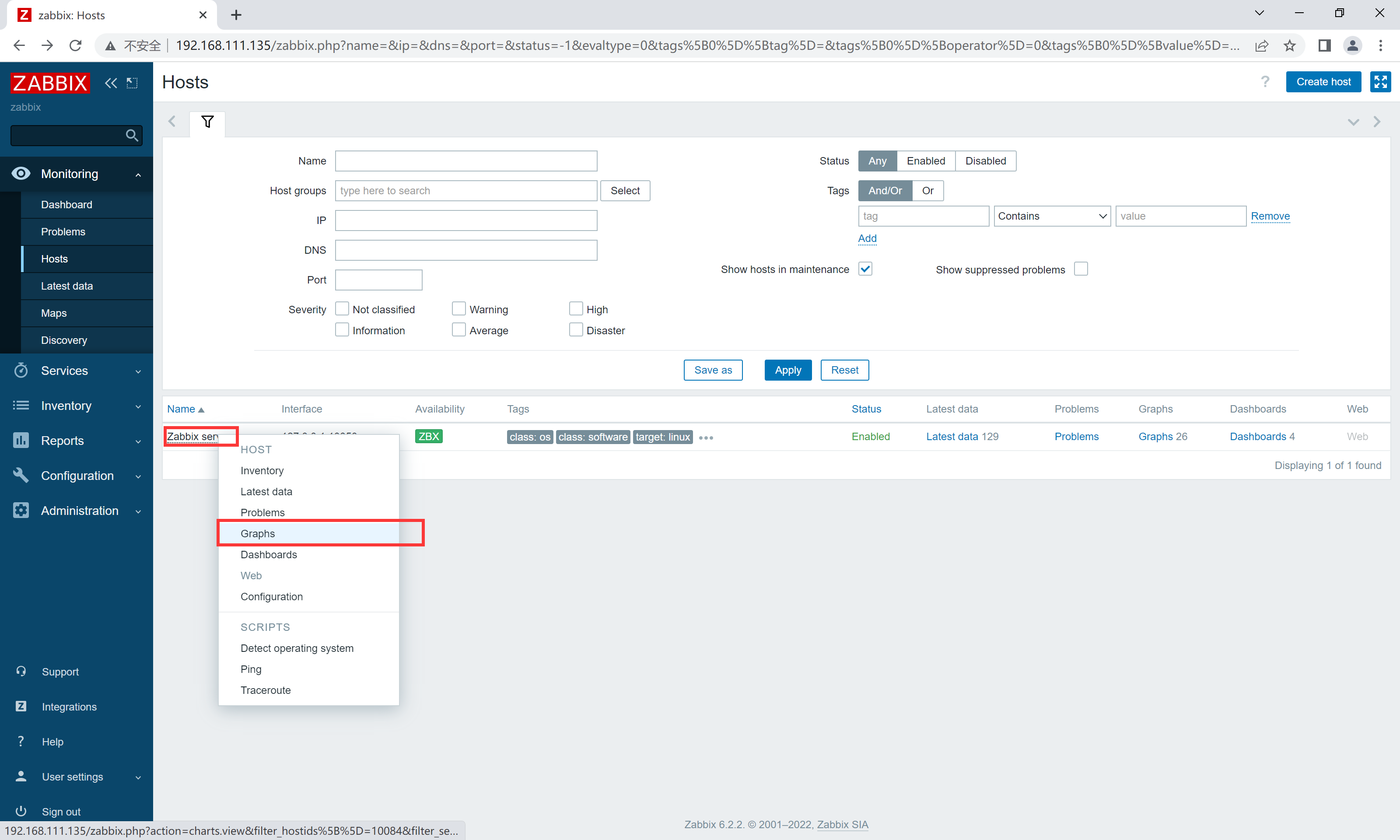
Task: Click the page help question mark icon
Action: [x=1265, y=81]
